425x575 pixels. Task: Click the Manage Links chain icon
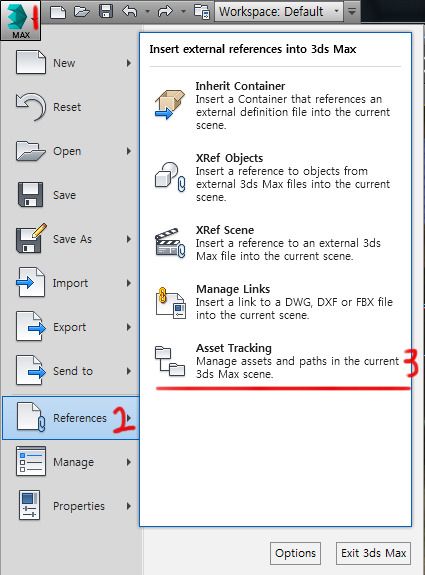[171, 303]
